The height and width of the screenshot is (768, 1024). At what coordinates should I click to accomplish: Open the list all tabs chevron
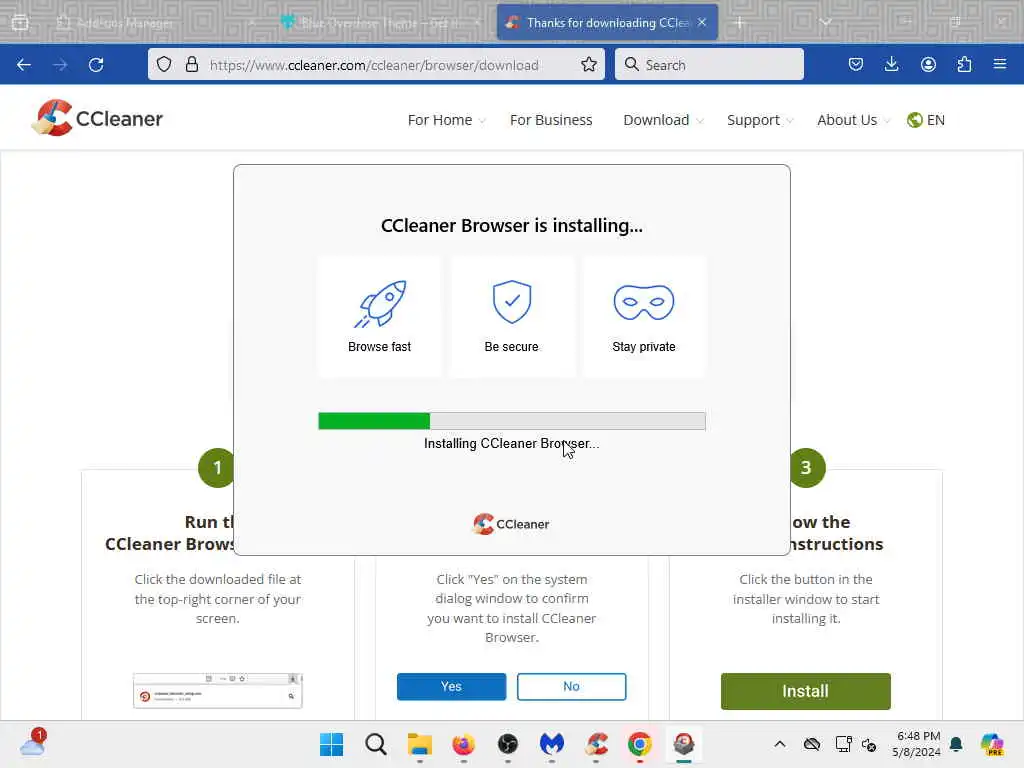tap(825, 22)
